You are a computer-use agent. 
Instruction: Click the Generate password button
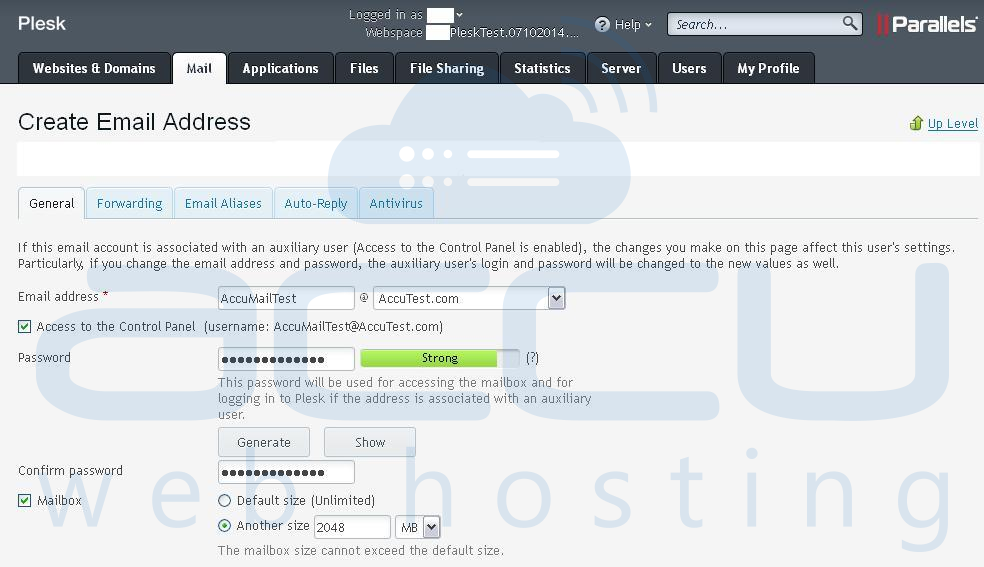point(264,442)
